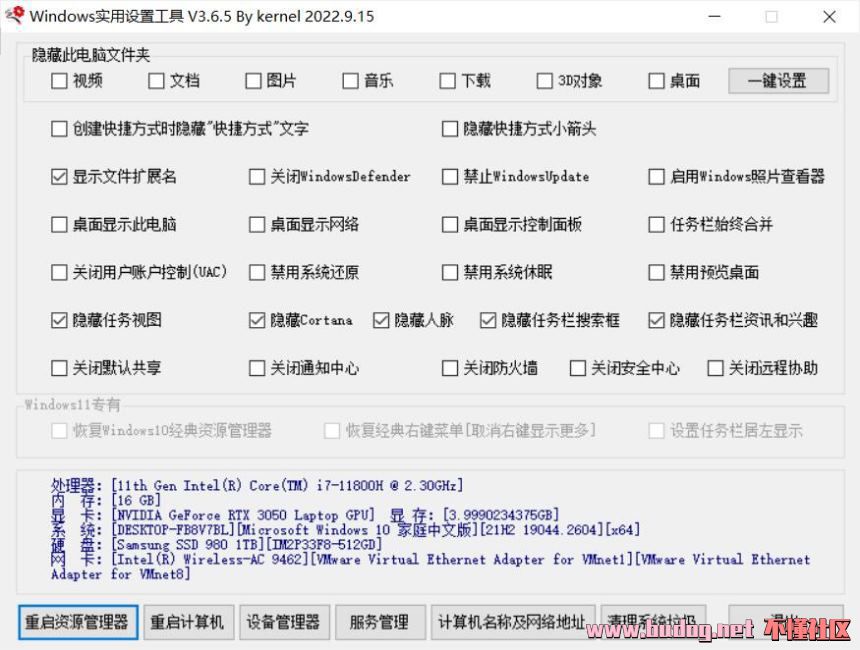The image size is (860, 650).
Task: Enable 关闭防火墙 checkbox
Action: point(450,368)
